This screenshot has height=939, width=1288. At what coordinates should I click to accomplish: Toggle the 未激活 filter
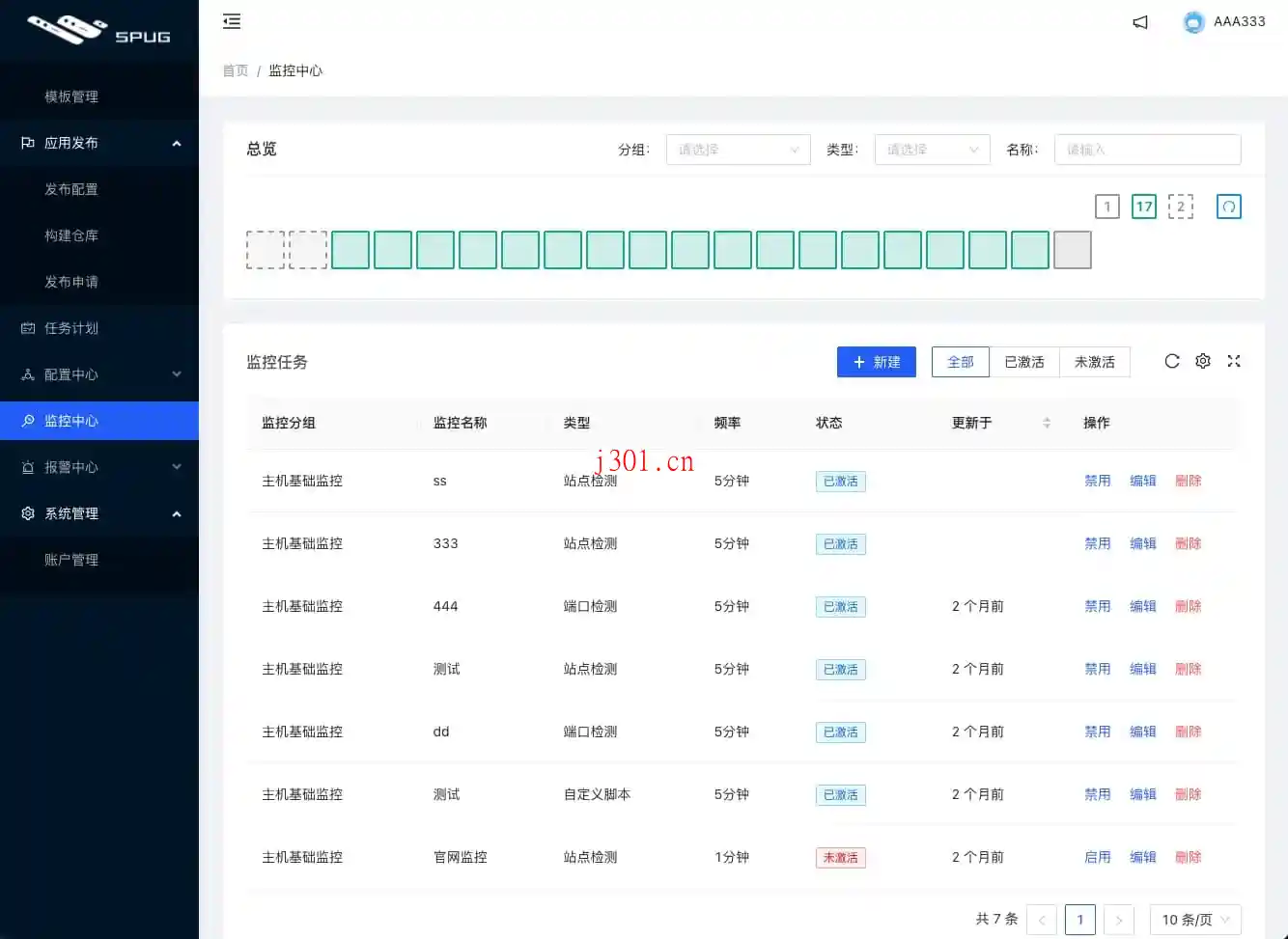[x=1095, y=361]
